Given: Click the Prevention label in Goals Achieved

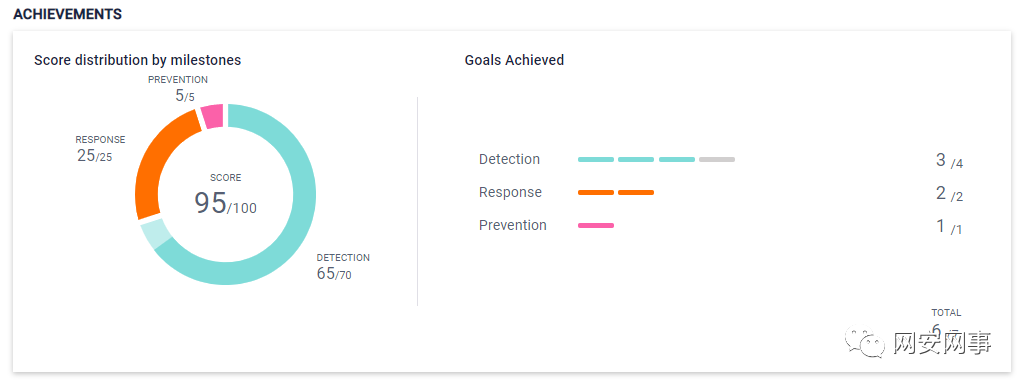Looking at the screenshot, I should (x=512, y=225).
